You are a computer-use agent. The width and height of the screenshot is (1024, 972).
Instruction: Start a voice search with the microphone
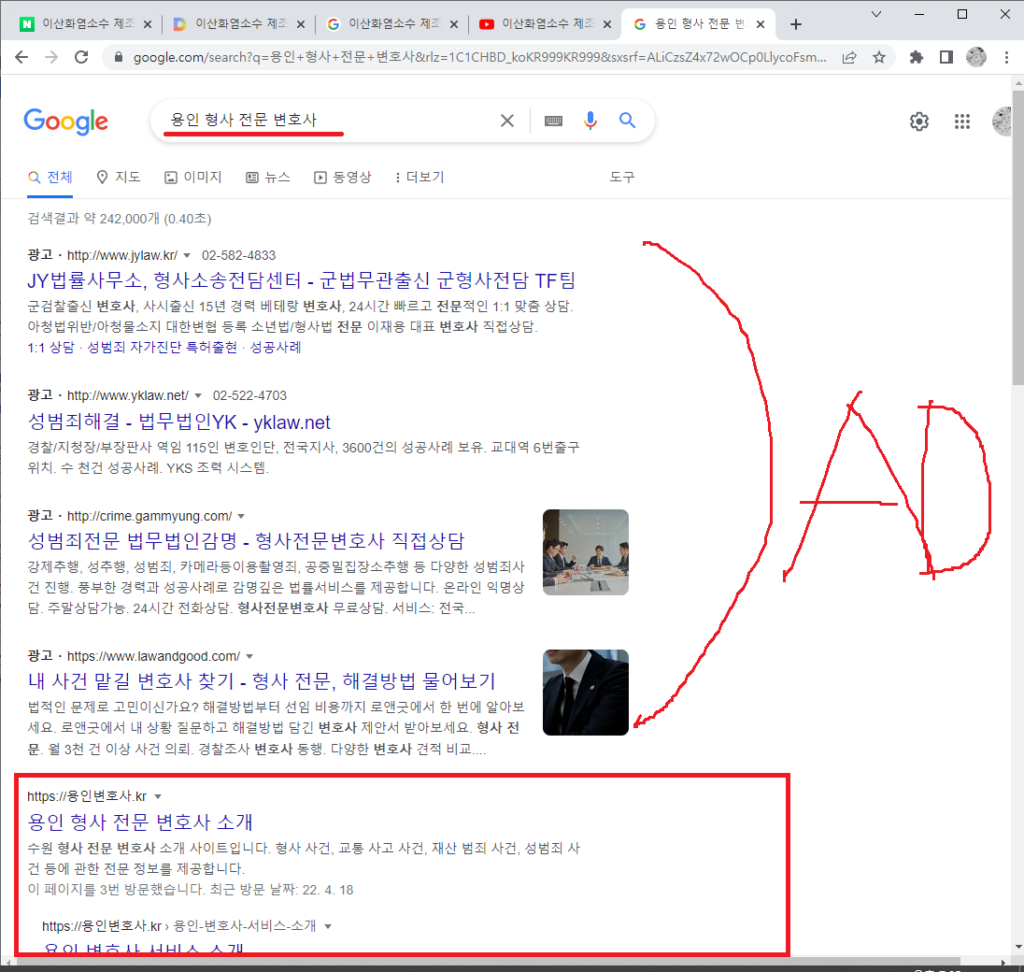(590, 121)
